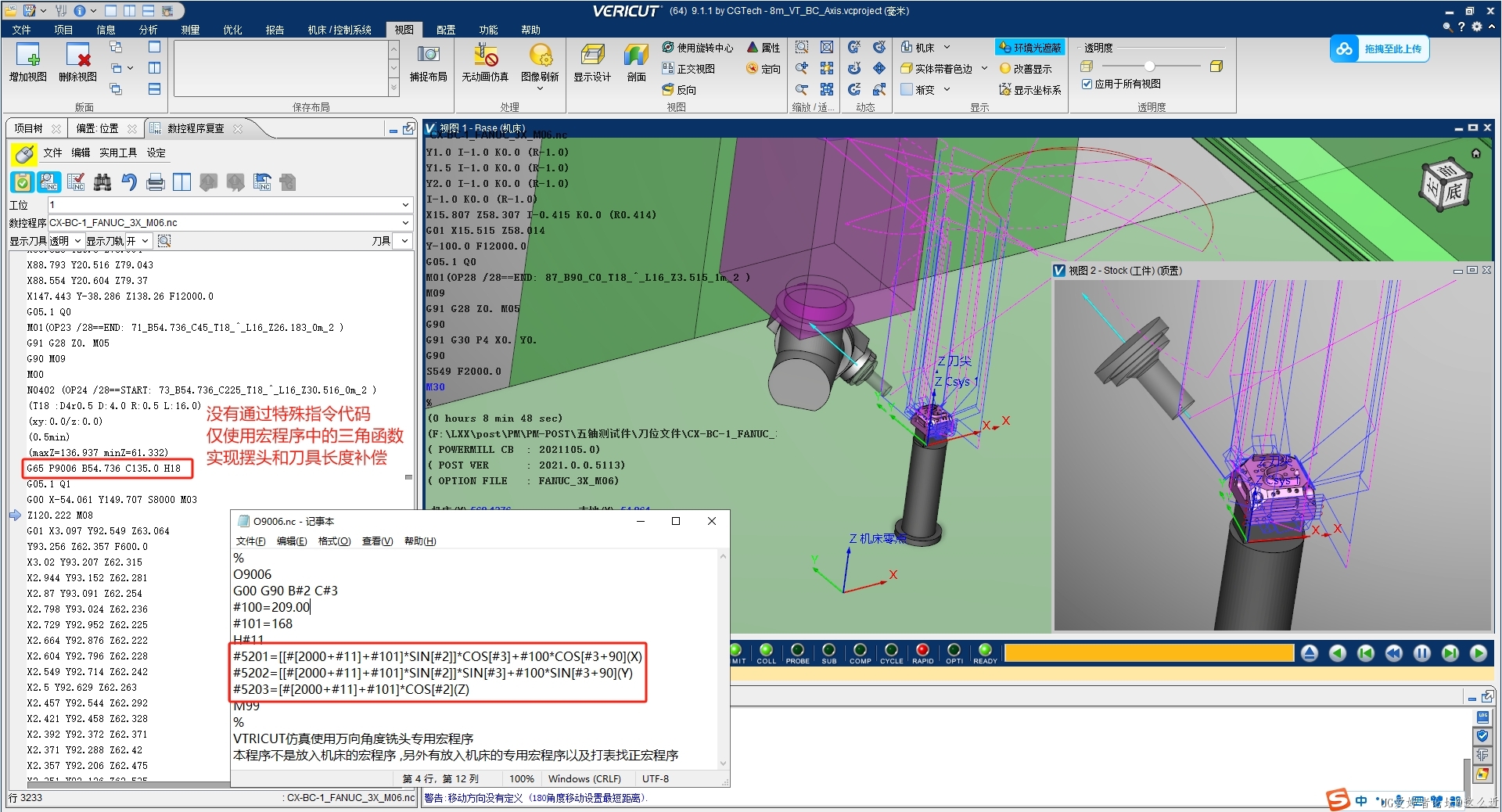Click the 属性 attributes button
Screen dimensions: 1502x812
[764, 48]
